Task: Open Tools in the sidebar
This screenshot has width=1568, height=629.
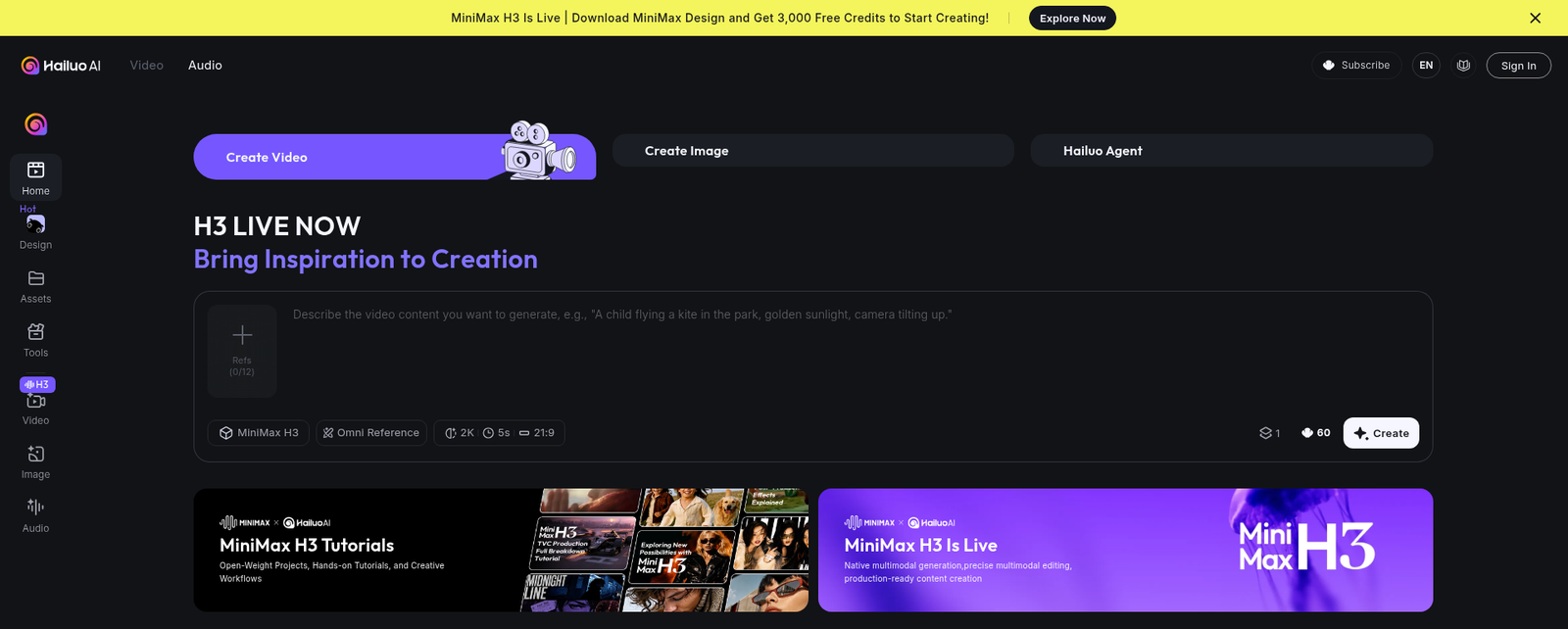Action: pyautogui.click(x=36, y=340)
